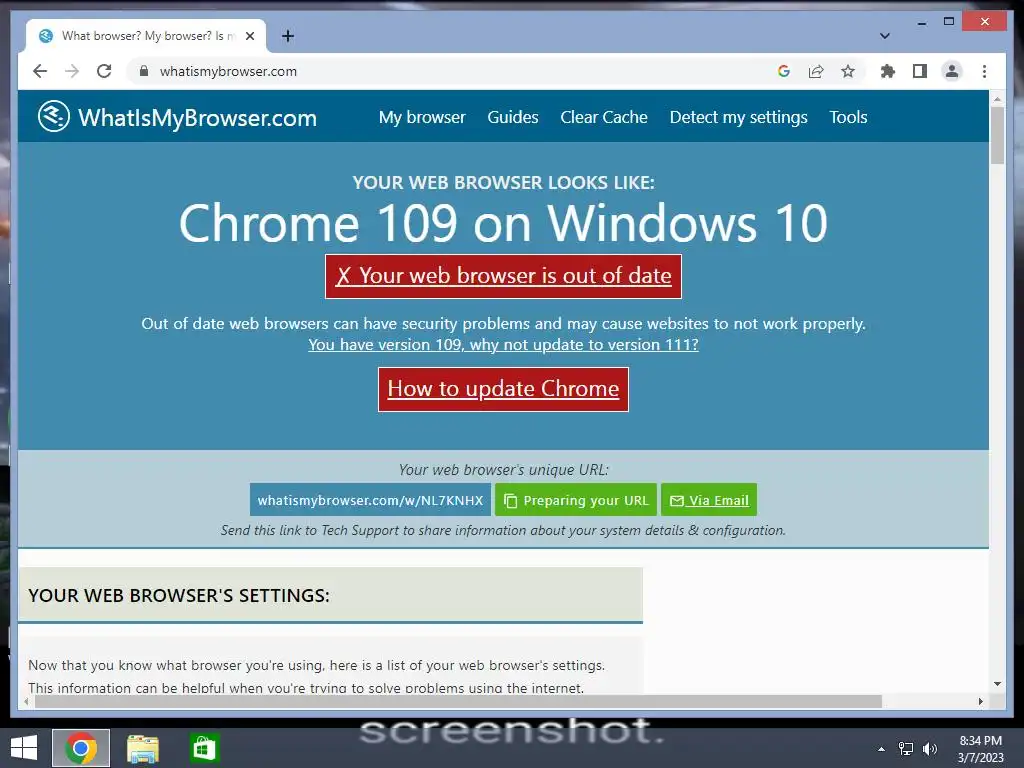Open the My browser menu item
This screenshot has height=768, width=1024.
422,118
